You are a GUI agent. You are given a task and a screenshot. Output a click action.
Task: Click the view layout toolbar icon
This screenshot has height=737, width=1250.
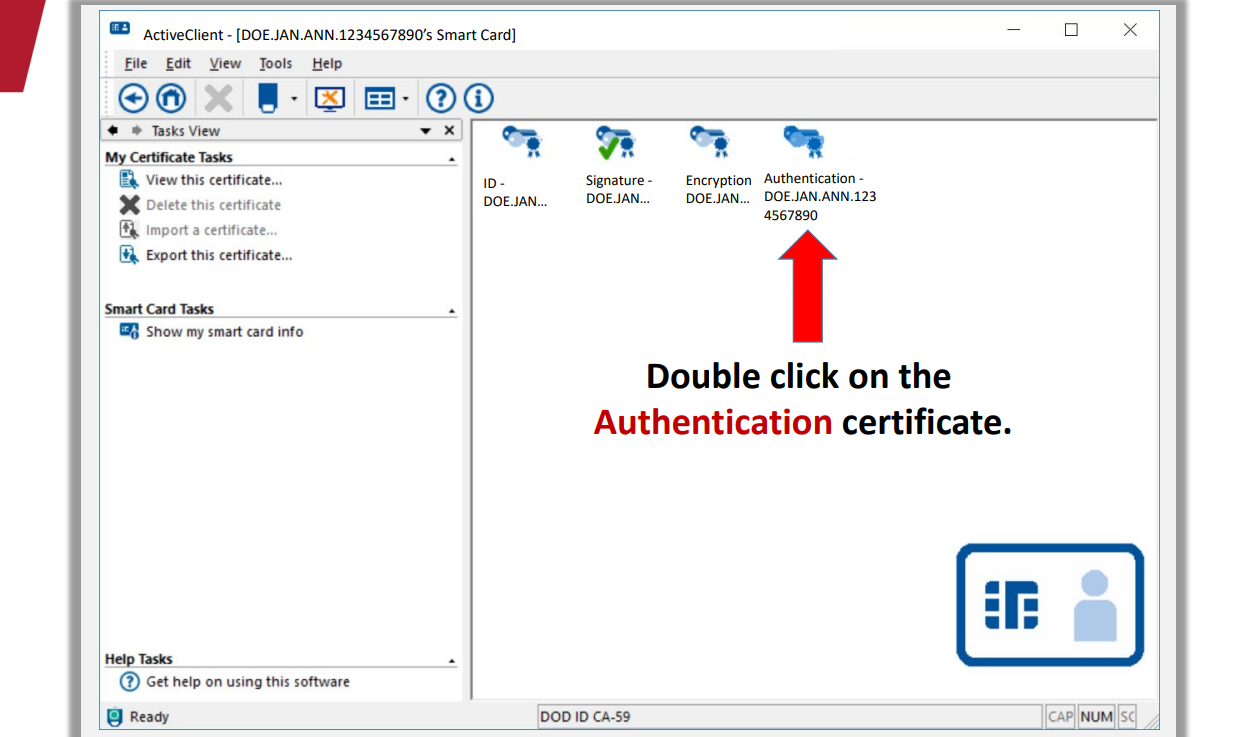(x=380, y=98)
